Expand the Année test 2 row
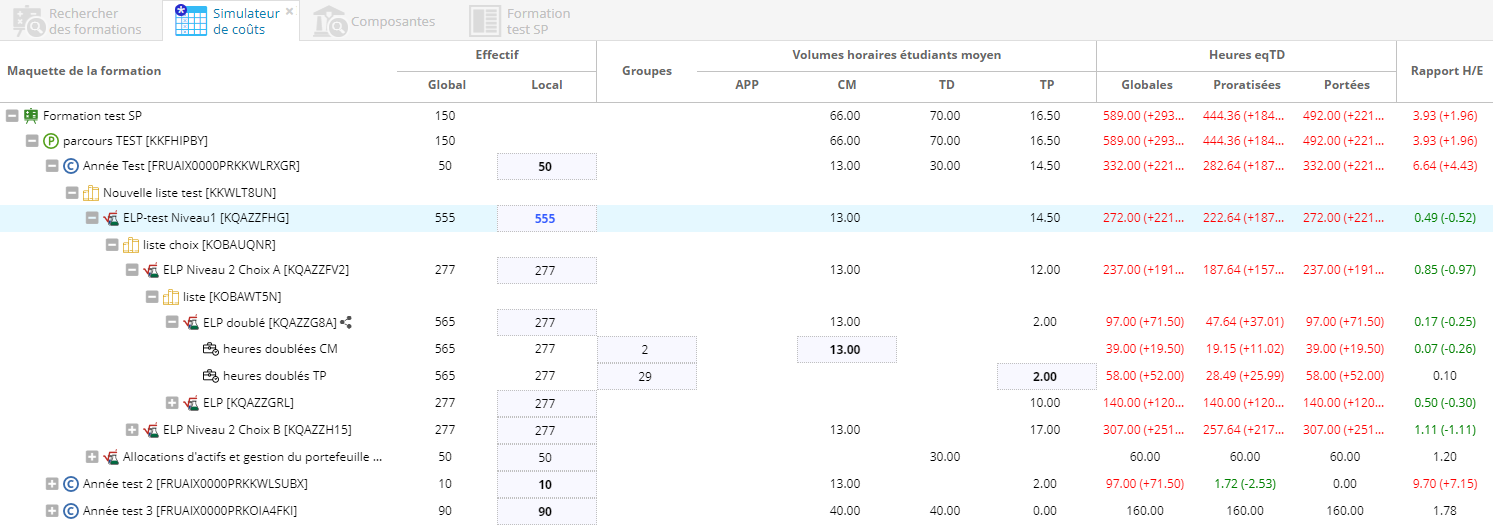Screen dimensions: 1493x525 pyautogui.click(x=52, y=484)
